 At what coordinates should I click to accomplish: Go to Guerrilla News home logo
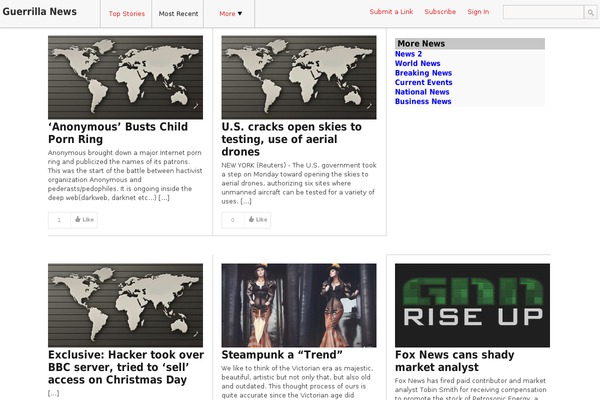pyautogui.click(x=40, y=11)
